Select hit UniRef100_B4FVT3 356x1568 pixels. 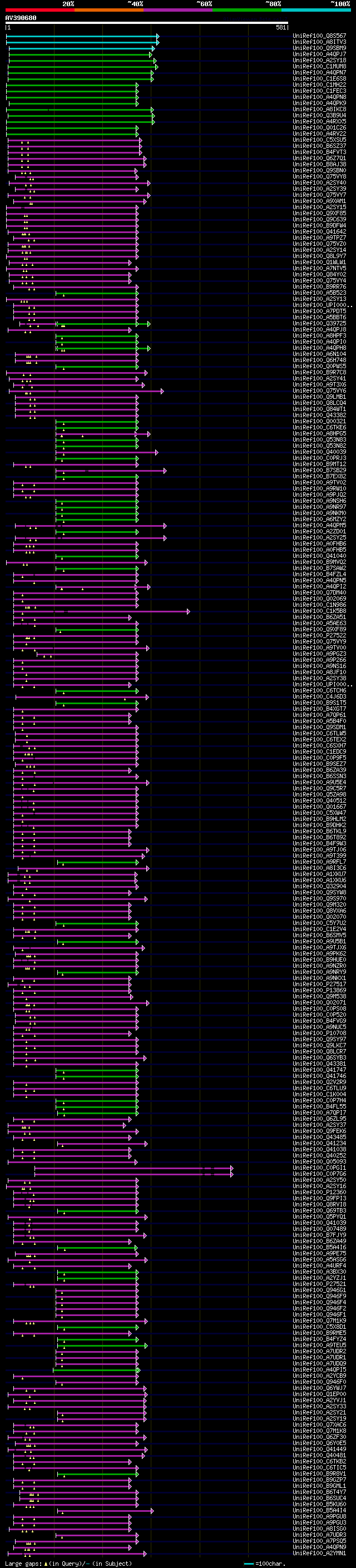(x=319, y=152)
